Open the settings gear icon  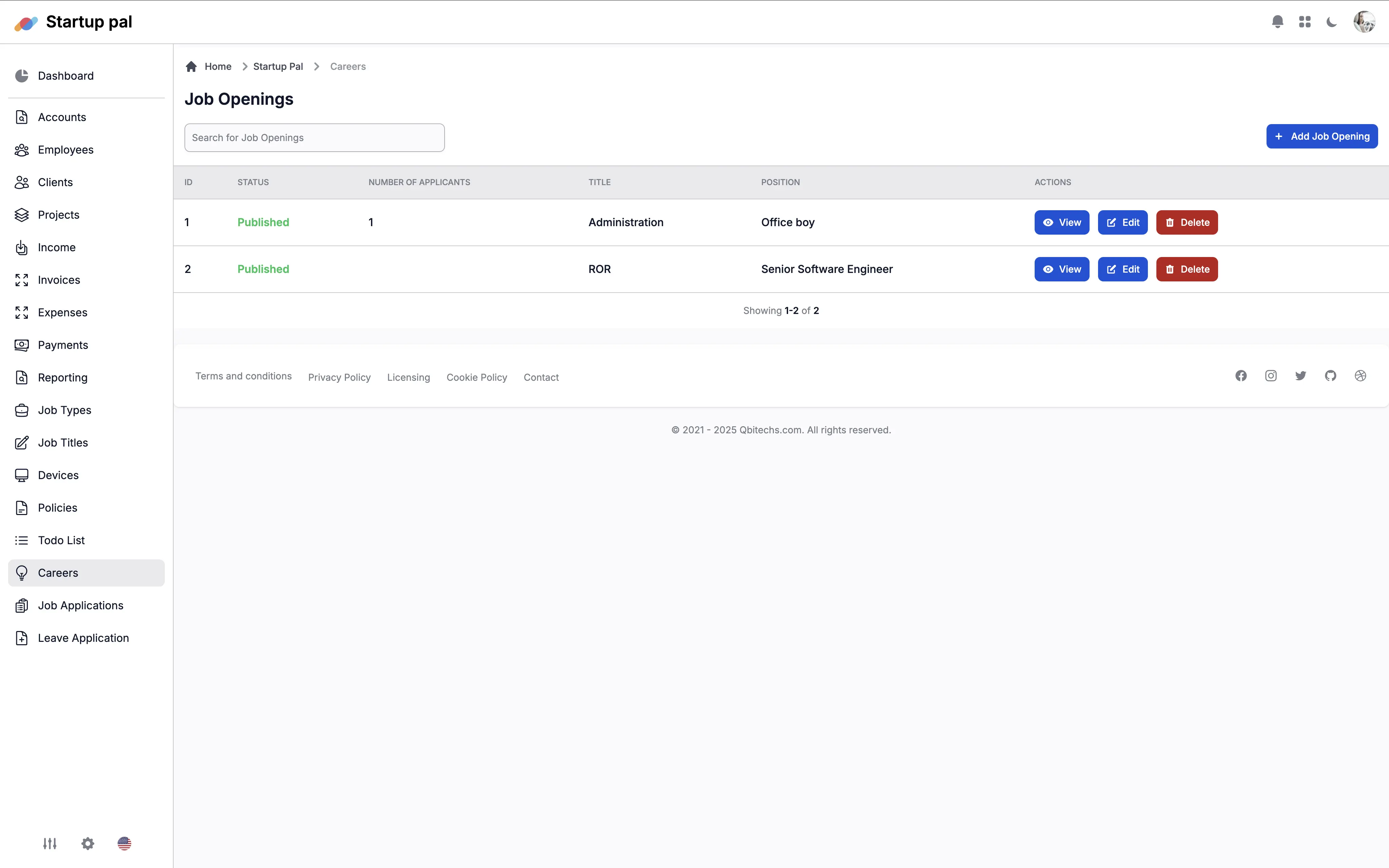(88, 843)
